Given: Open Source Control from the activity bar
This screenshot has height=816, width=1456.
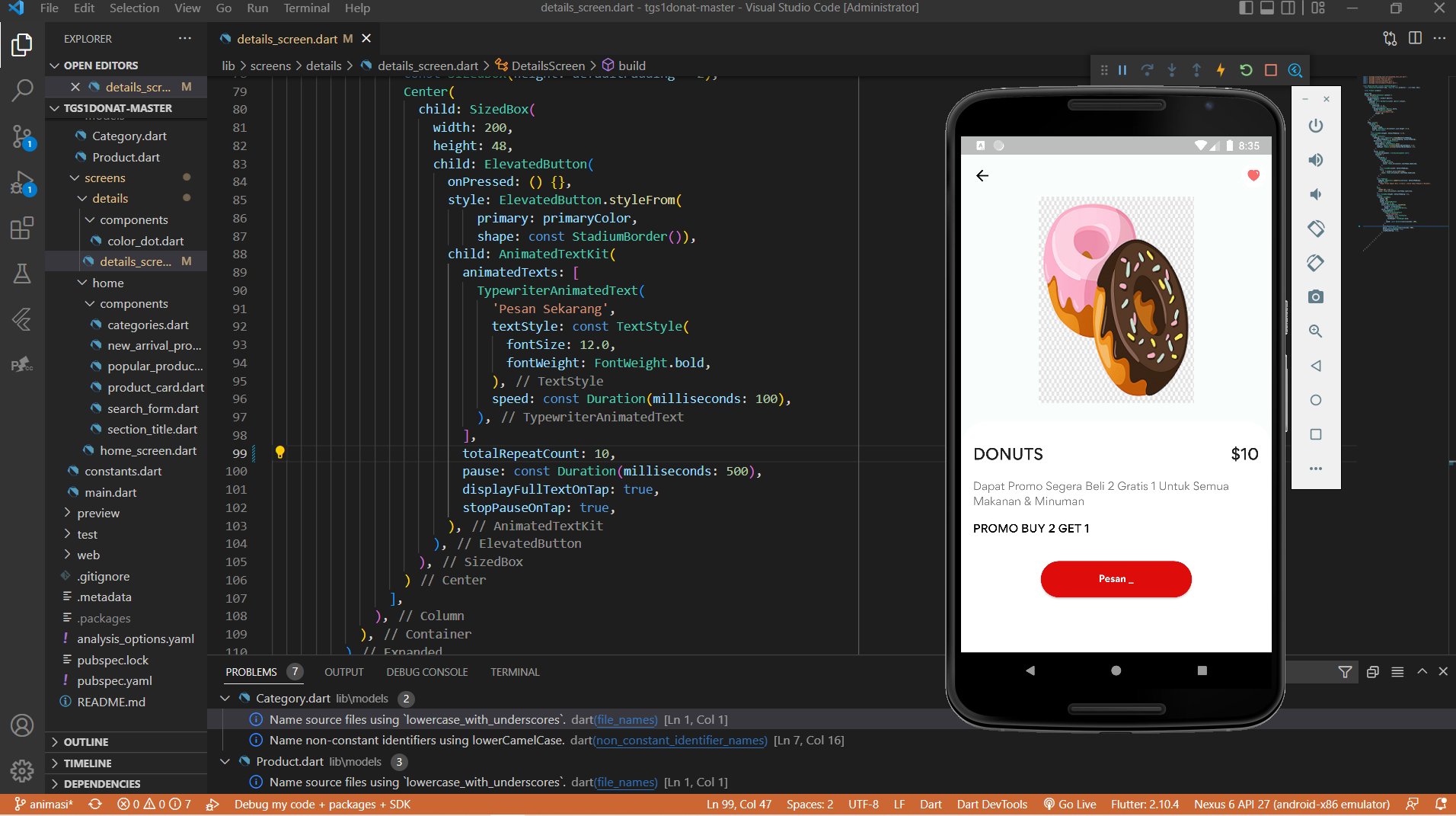Looking at the screenshot, I should coord(22,137).
